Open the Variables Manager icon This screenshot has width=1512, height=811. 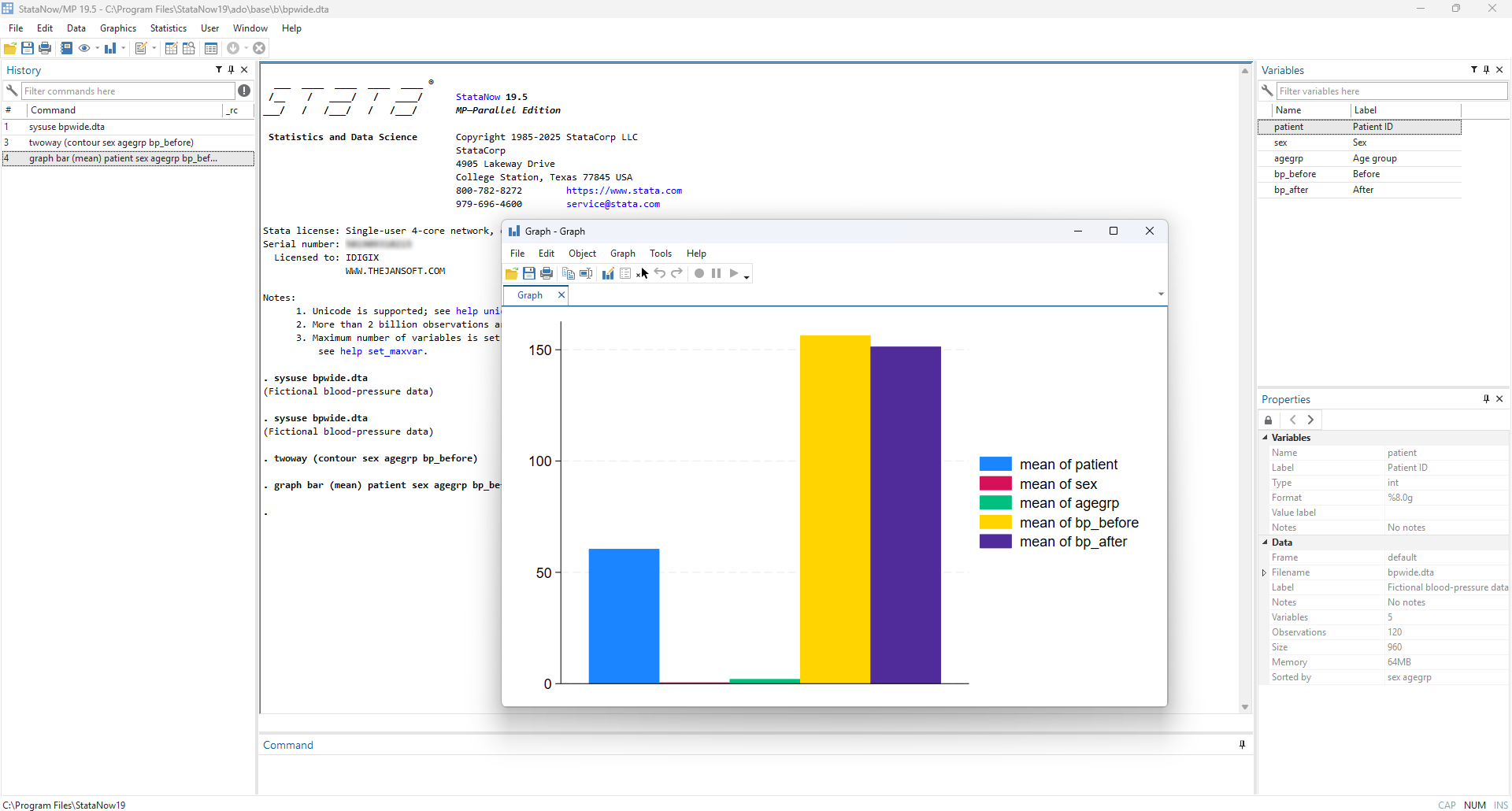pos(211,49)
